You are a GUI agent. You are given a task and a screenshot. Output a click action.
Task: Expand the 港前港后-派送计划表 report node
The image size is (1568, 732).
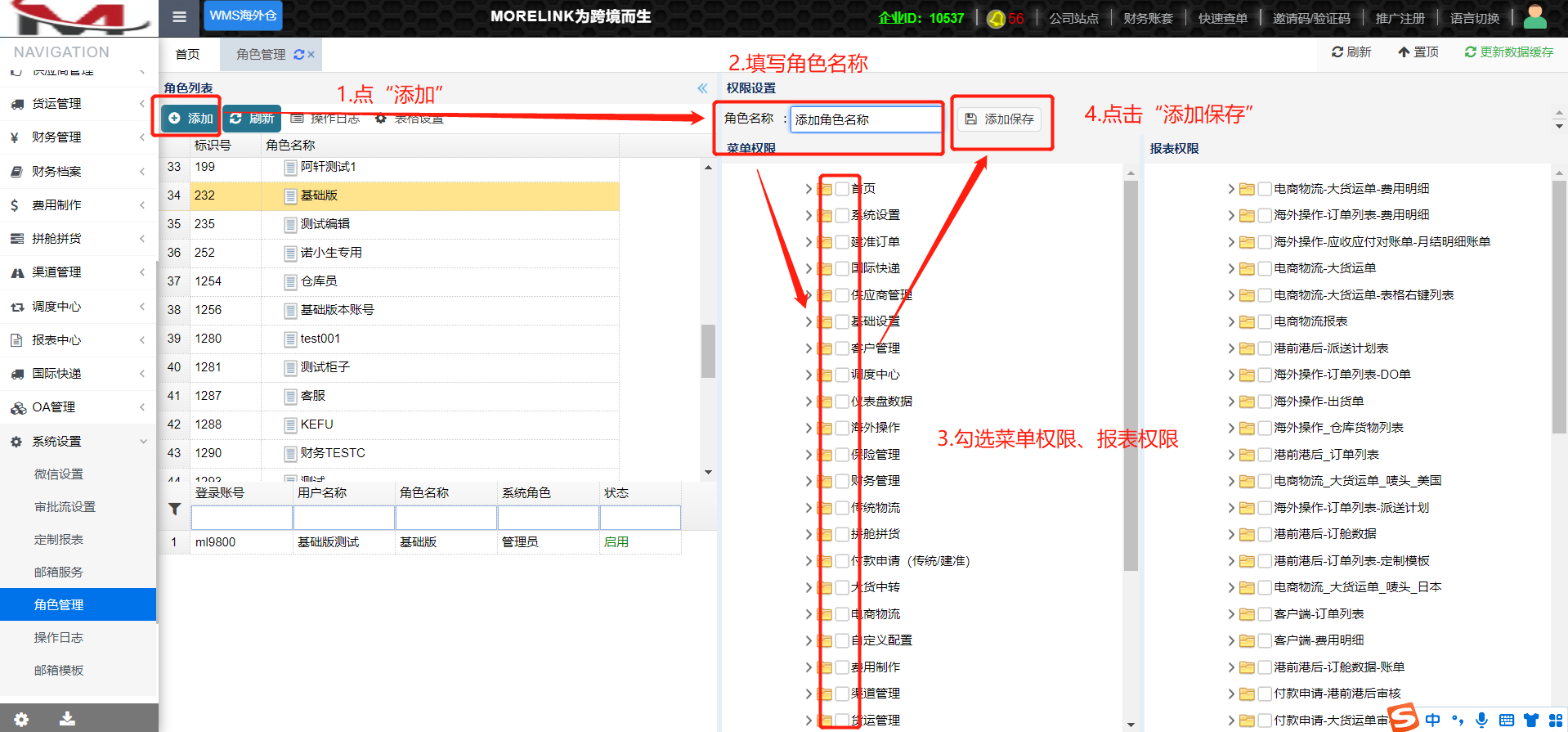[1231, 348]
